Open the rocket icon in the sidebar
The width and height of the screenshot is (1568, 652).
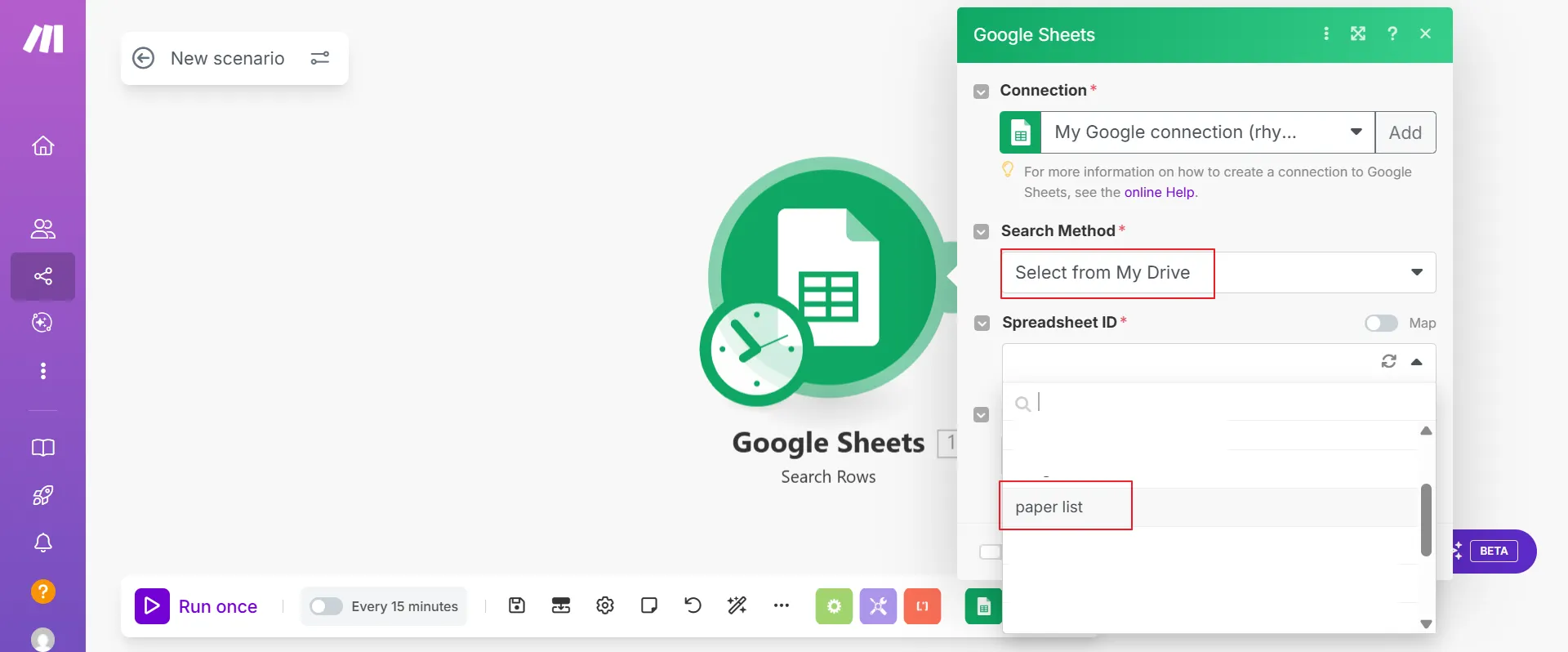tap(43, 495)
